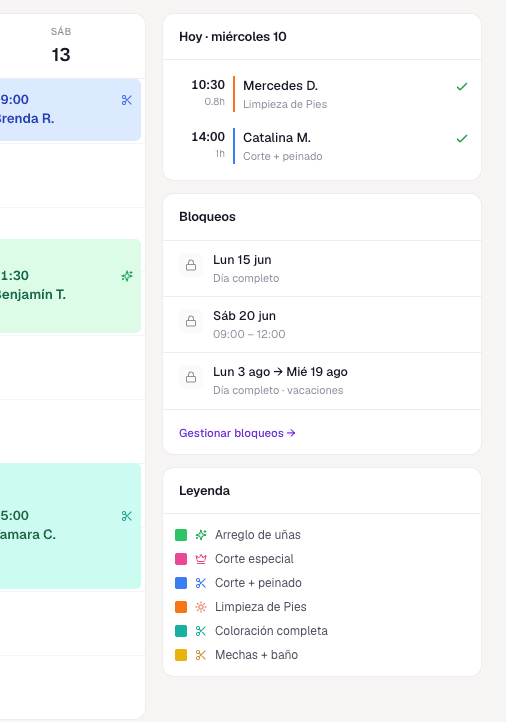Click Corte especial legend label
Screen dimensions: 506x722
pyautogui.click(x=254, y=559)
